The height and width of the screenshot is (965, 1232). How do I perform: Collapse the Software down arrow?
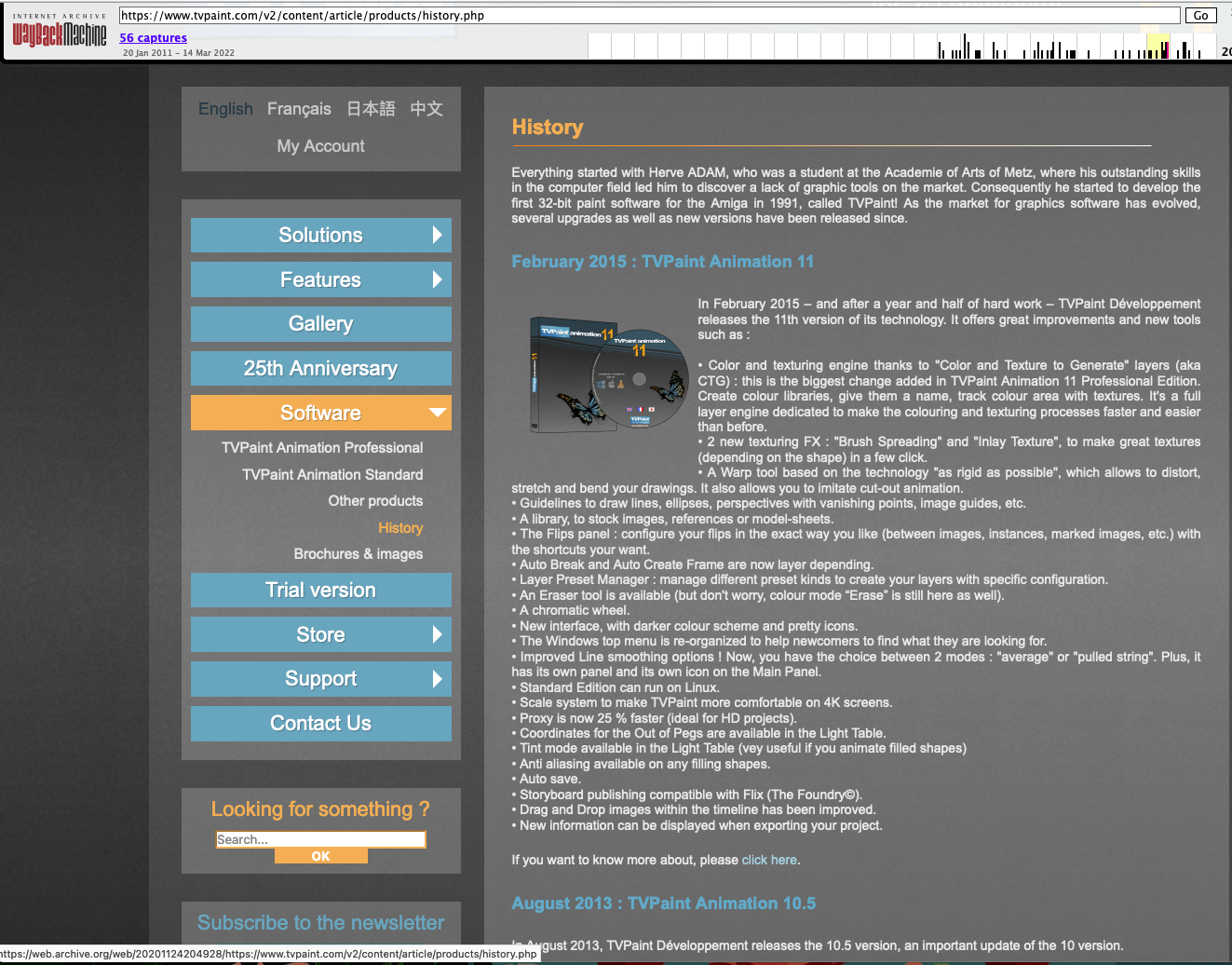click(x=437, y=412)
